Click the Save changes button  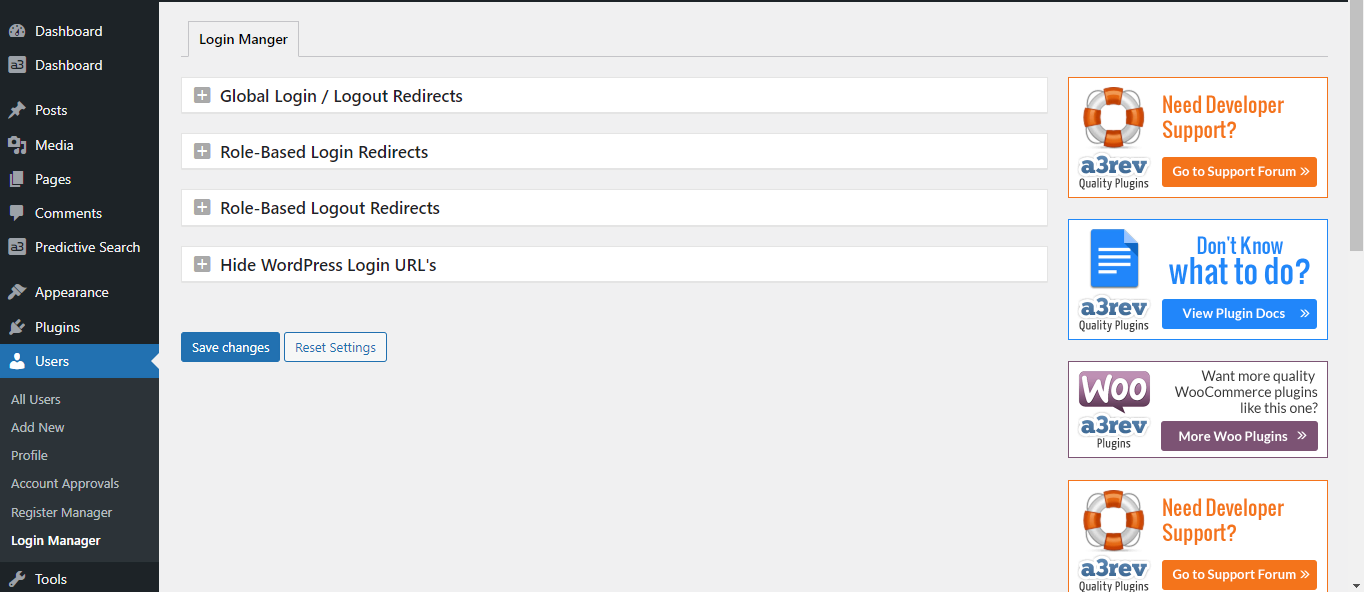[230, 347]
